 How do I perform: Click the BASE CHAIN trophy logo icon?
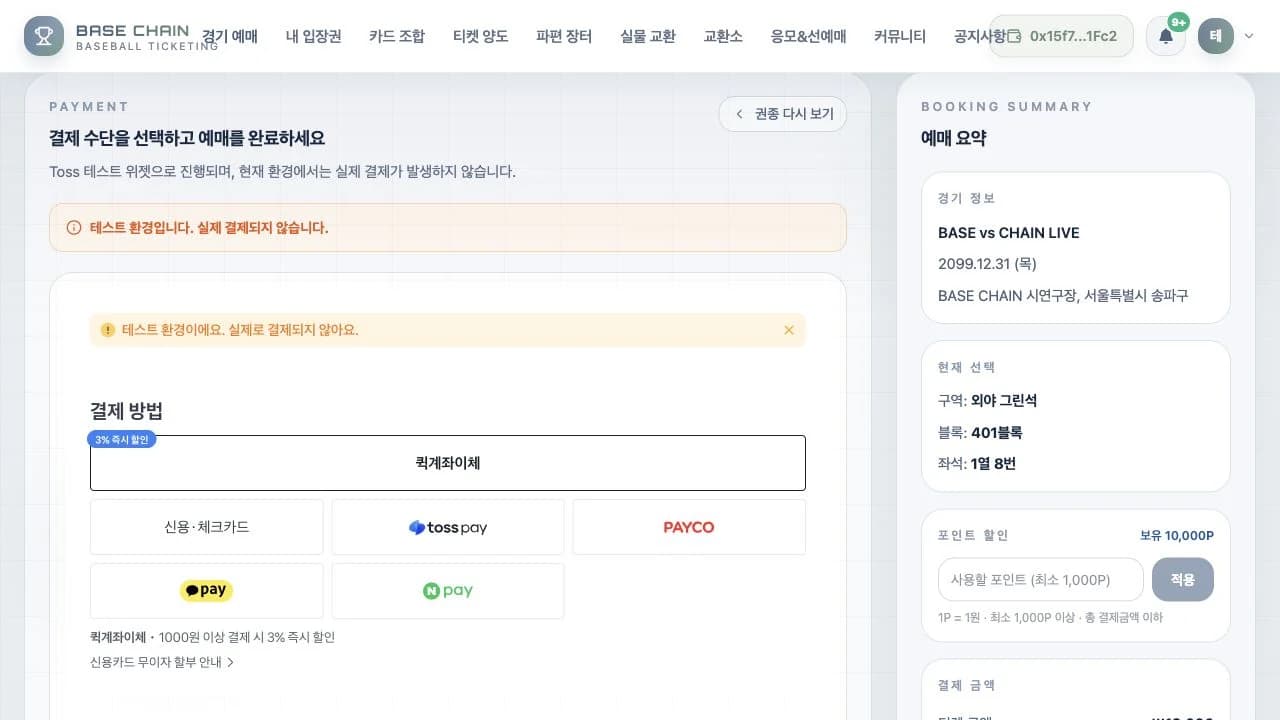tap(44, 36)
